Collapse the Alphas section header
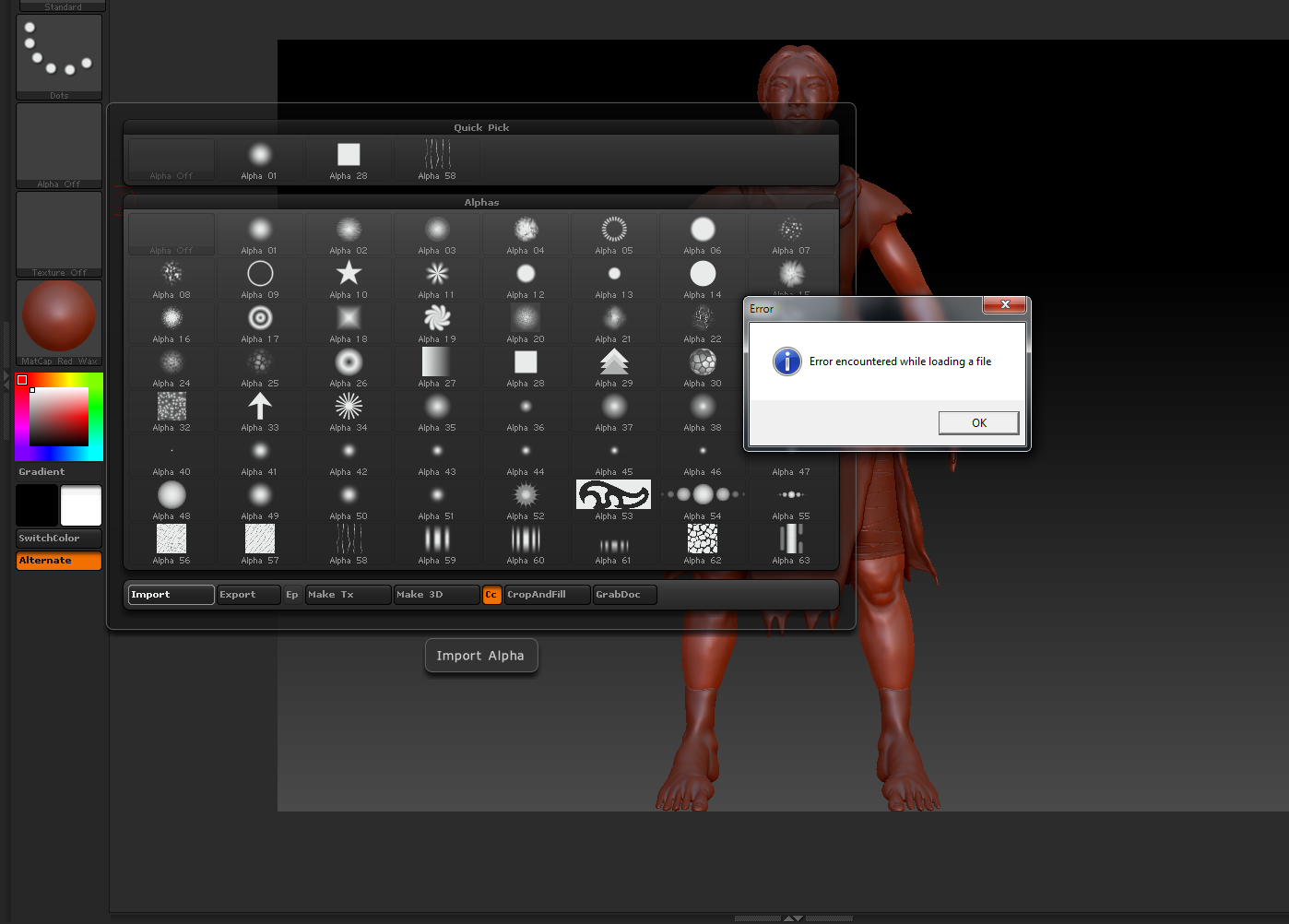Screen dimensions: 1289x924 481,202
